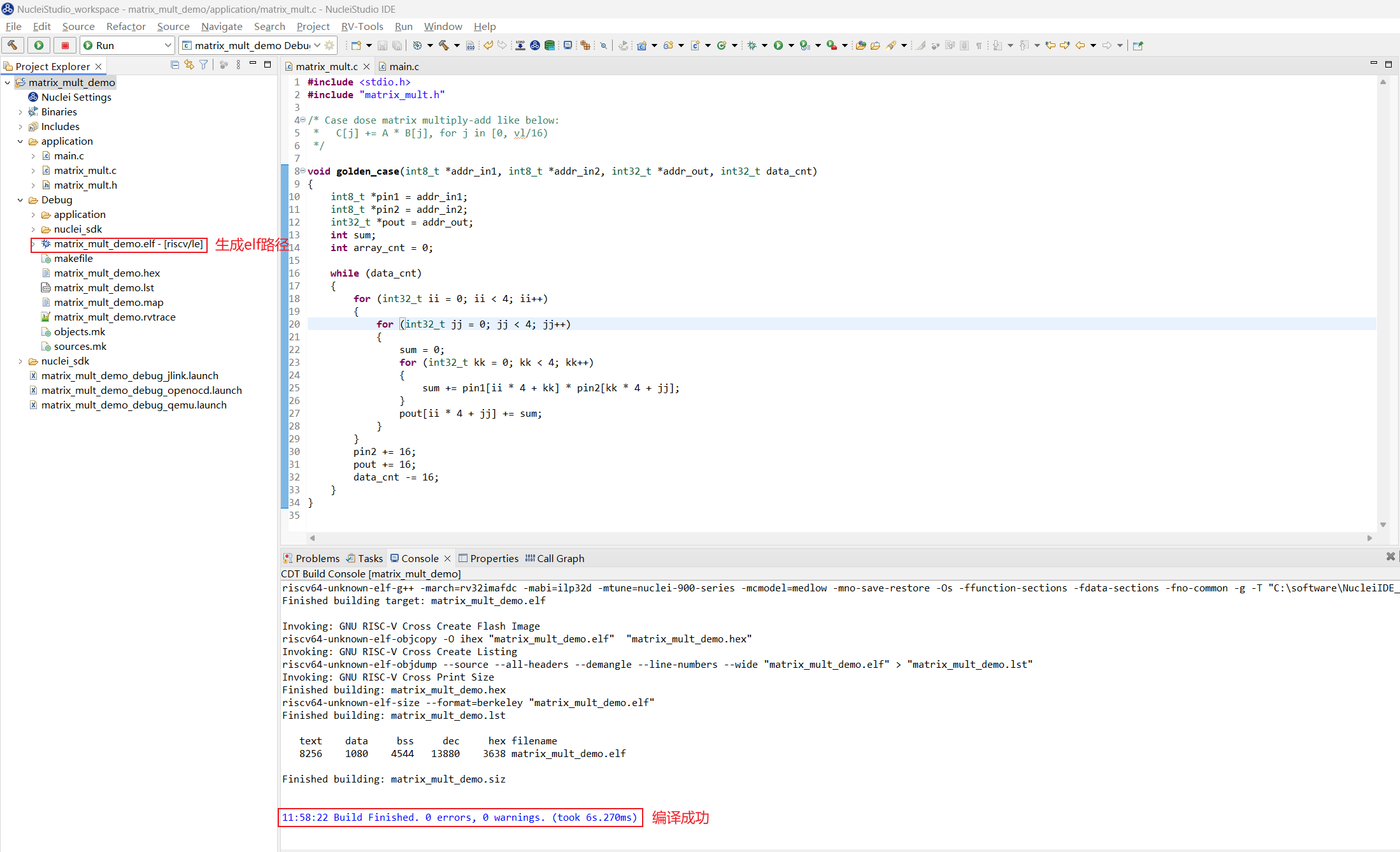Open the Navigate menu
Screen dimensions: 1400x852
pyautogui.click(x=222, y=26)
